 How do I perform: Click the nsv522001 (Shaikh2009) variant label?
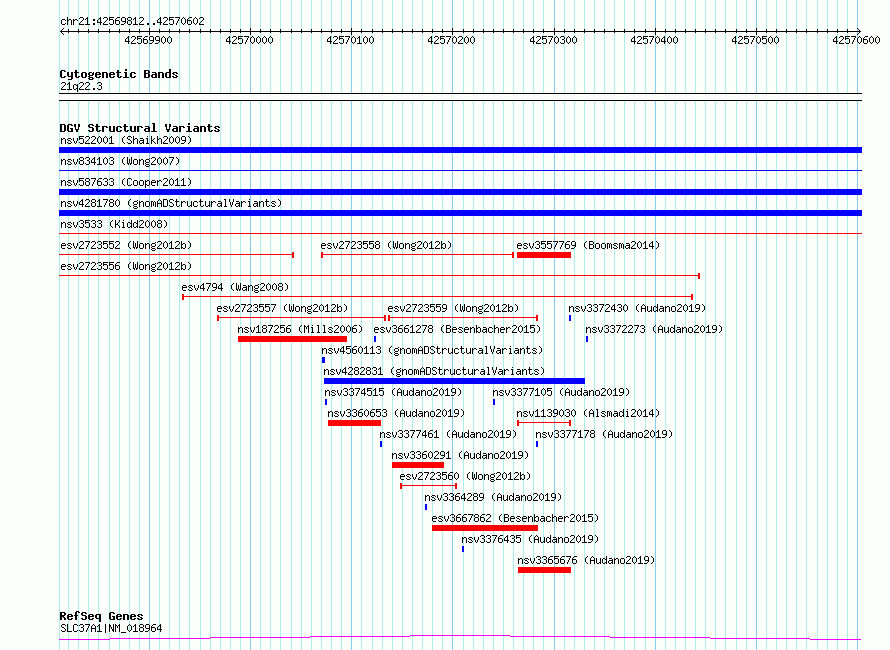(x=126, y=140)
